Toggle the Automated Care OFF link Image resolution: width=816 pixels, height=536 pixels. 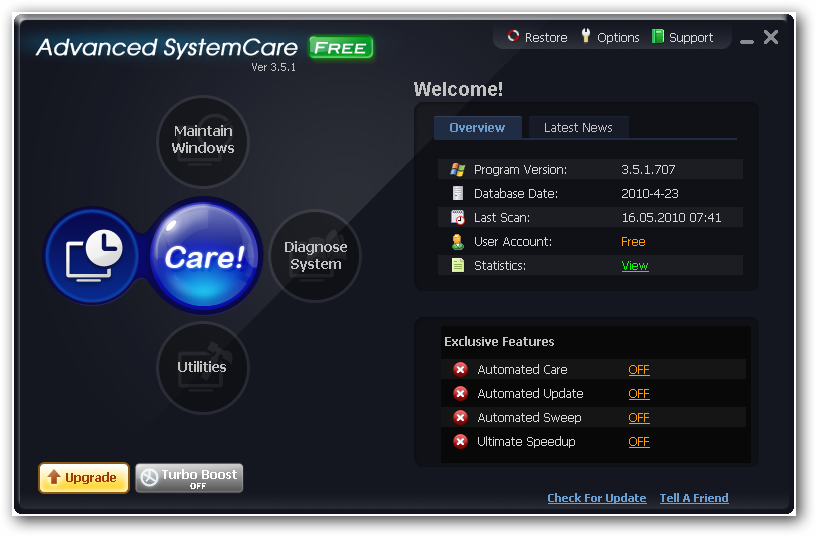click(639, 369)
